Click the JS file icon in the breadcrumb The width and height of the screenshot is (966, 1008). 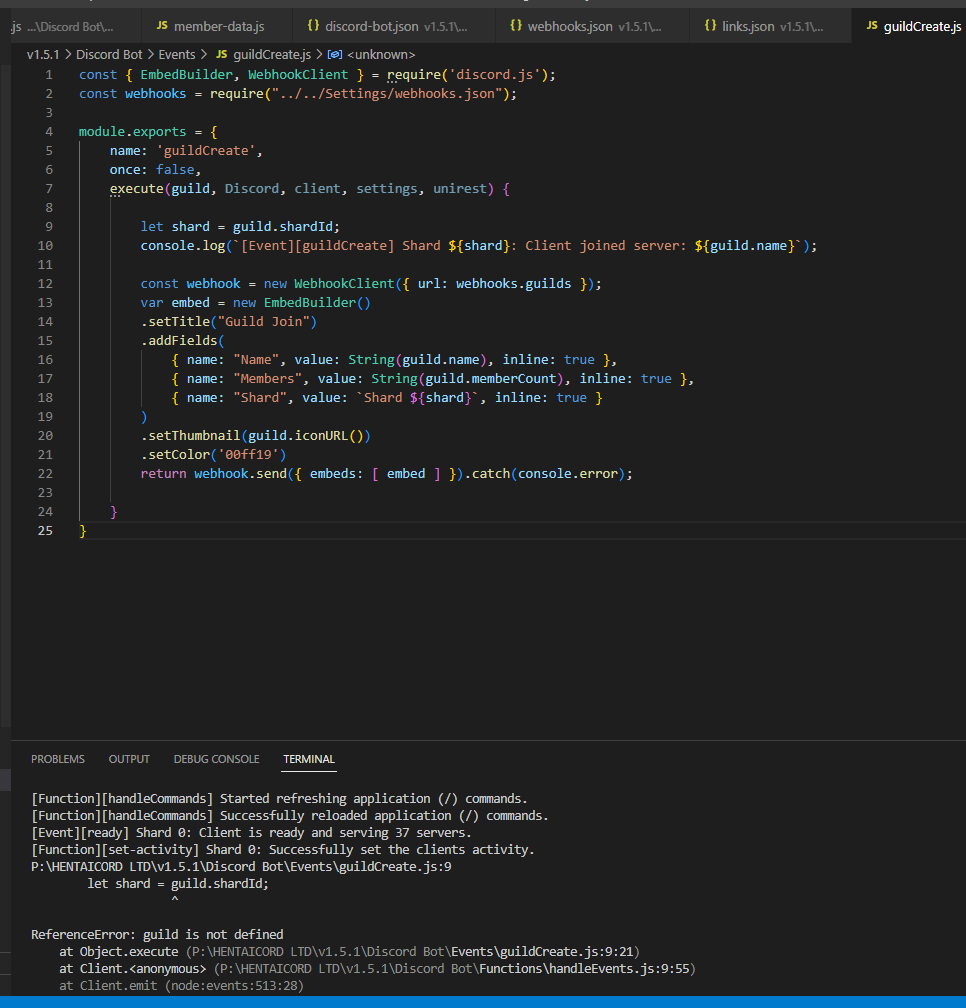(221, 55)
